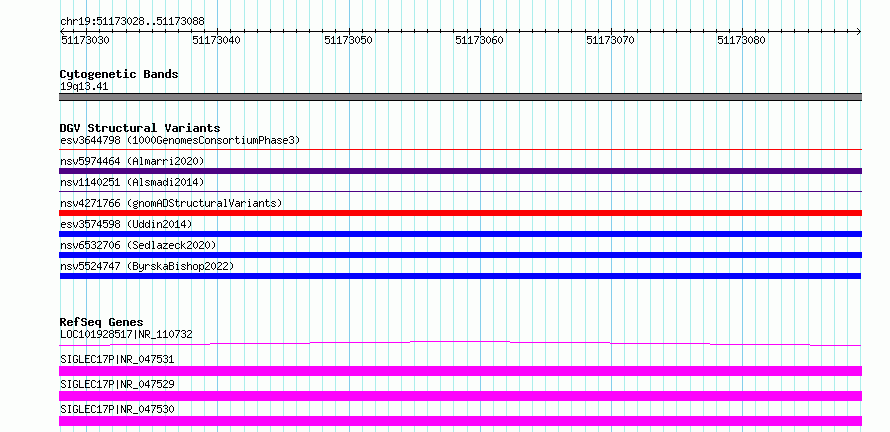The image size is (890, 432).
Task: Click the thin magenta LOC101928517 intron line
Action: coord(460,343)
